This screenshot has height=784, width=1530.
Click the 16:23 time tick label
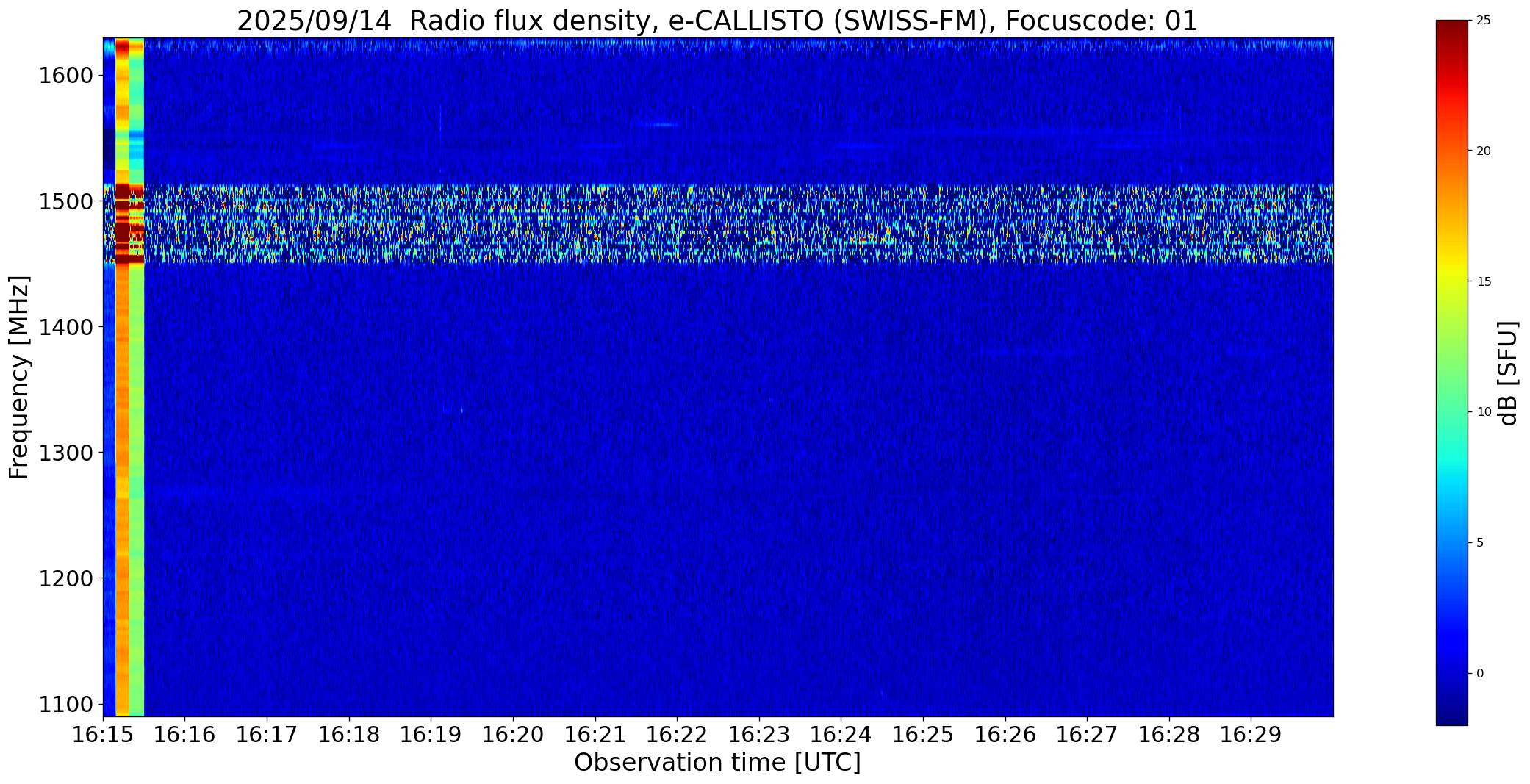pos(759,735)
